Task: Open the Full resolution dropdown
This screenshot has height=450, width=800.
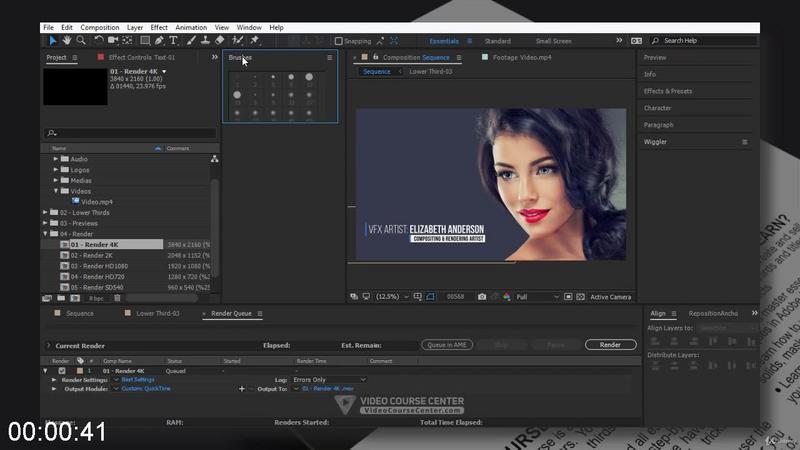Action: pos(538,296)
